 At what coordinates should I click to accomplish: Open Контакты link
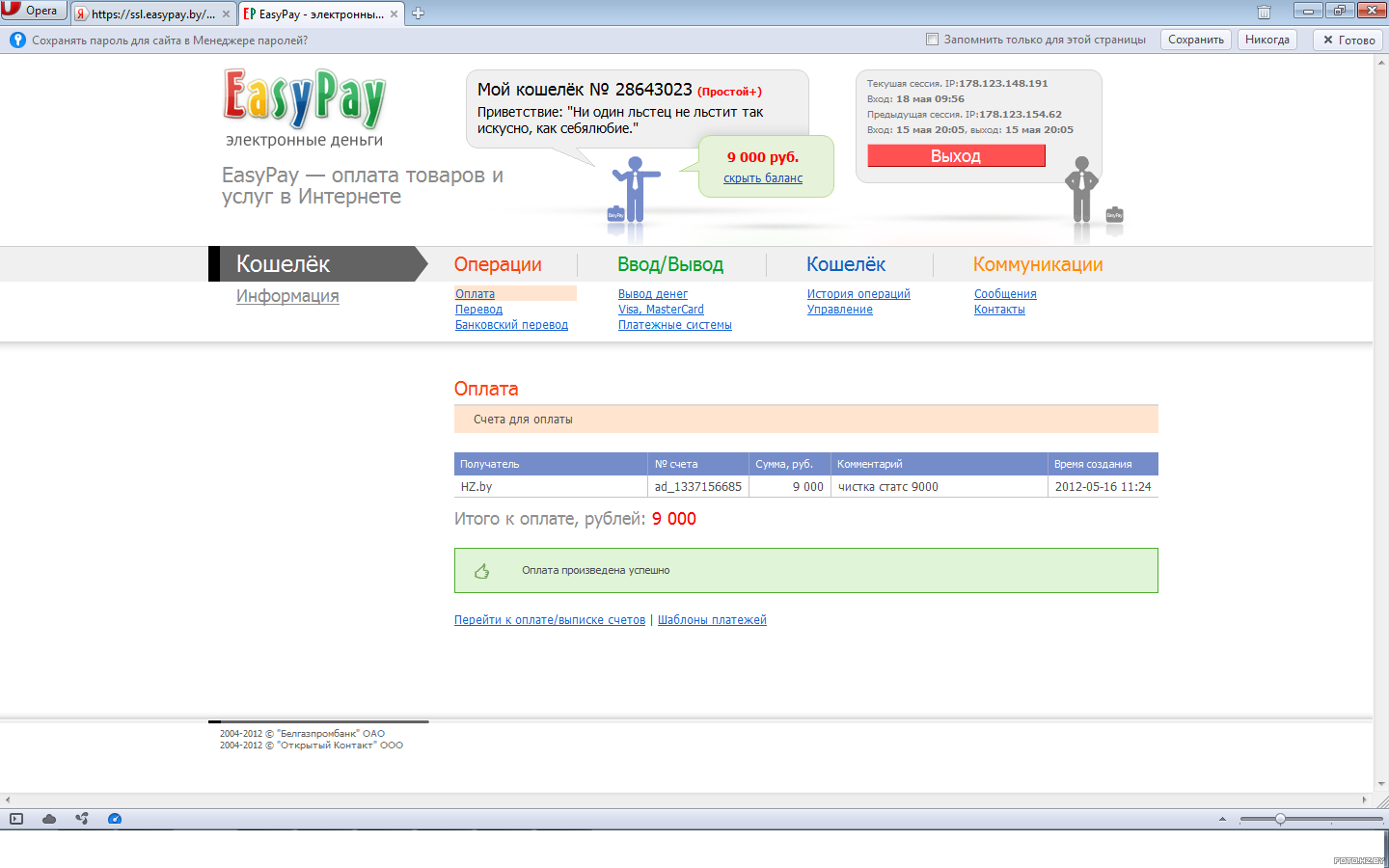coord(999,310)
